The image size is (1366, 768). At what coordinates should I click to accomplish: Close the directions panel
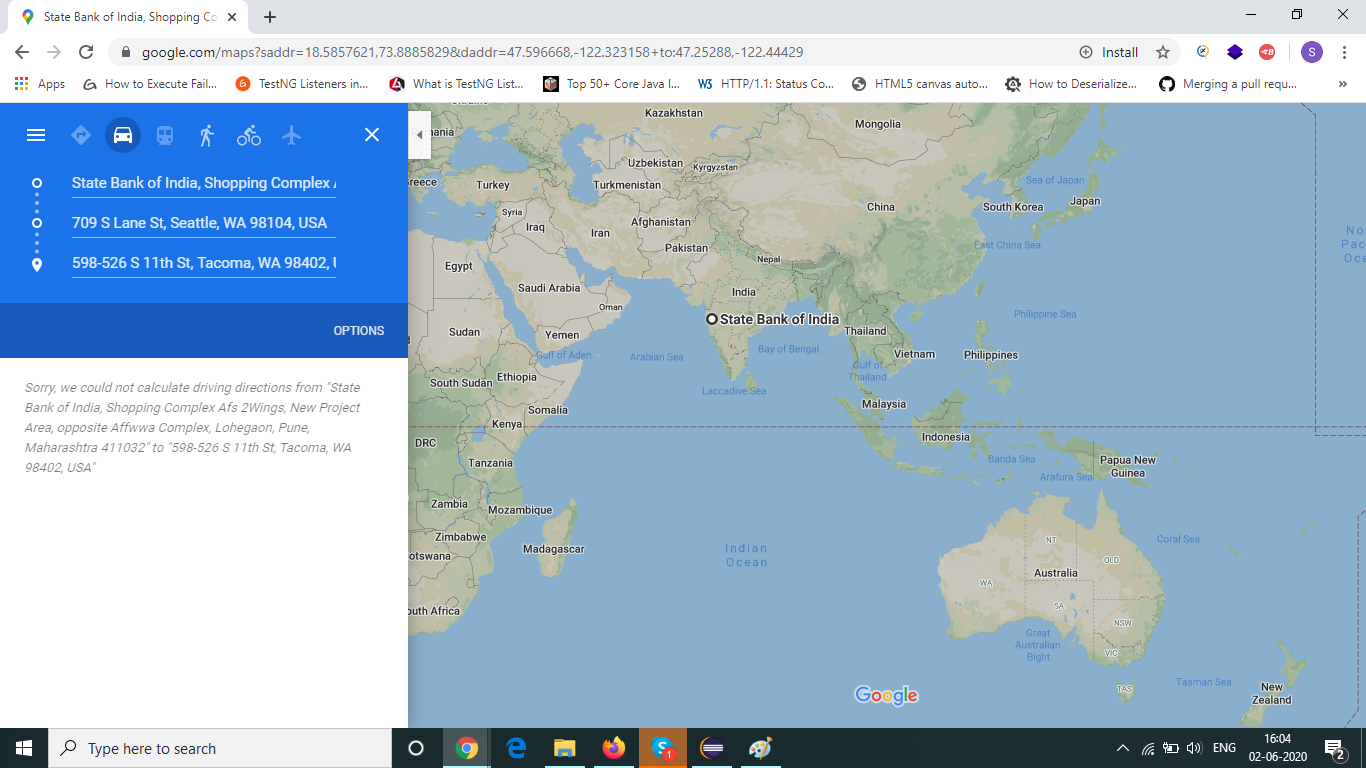click(x=372, y=135)
